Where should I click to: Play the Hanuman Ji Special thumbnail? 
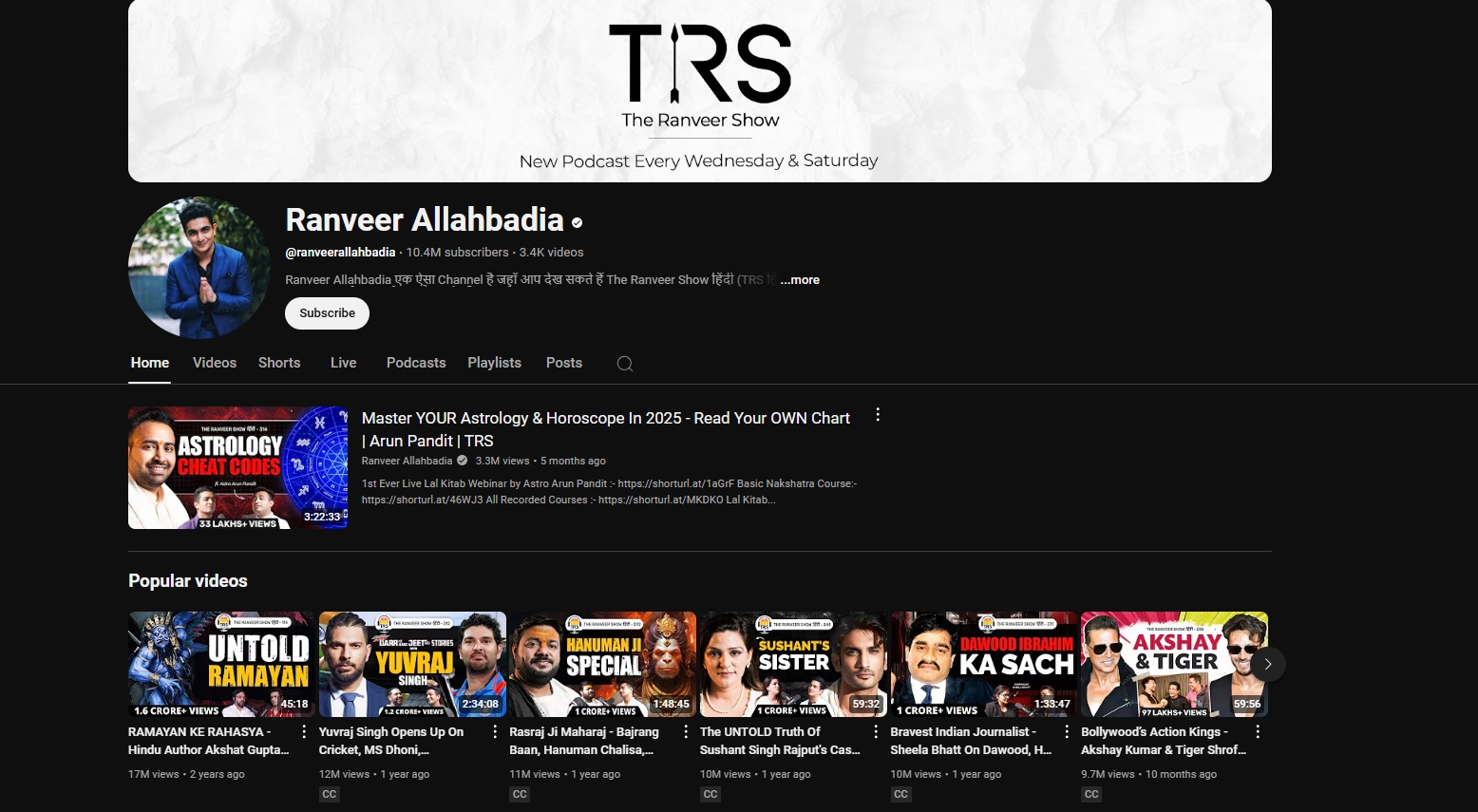click(603, 664)
